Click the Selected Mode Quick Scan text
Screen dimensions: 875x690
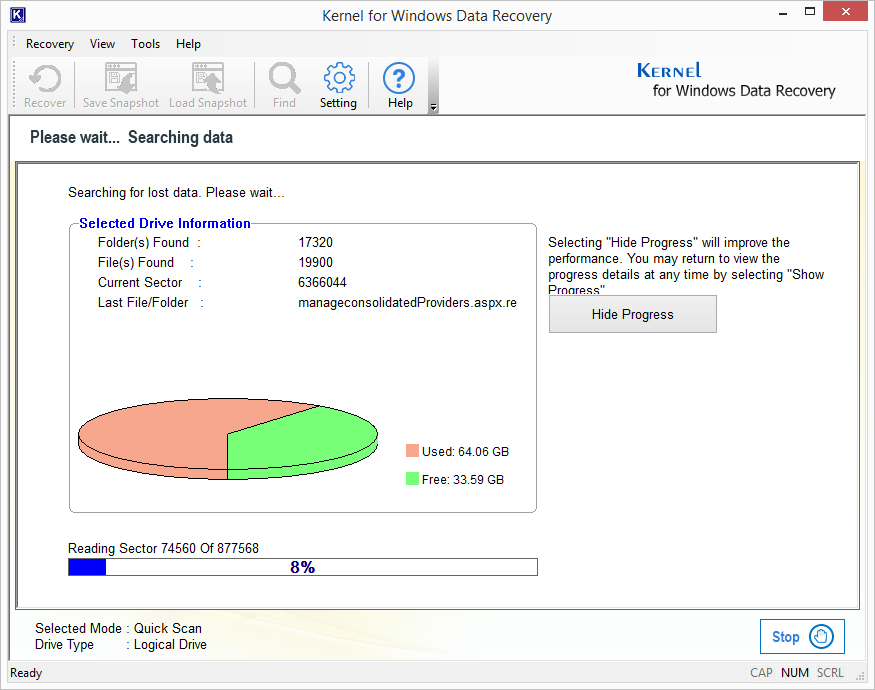[x=118, y=628]
